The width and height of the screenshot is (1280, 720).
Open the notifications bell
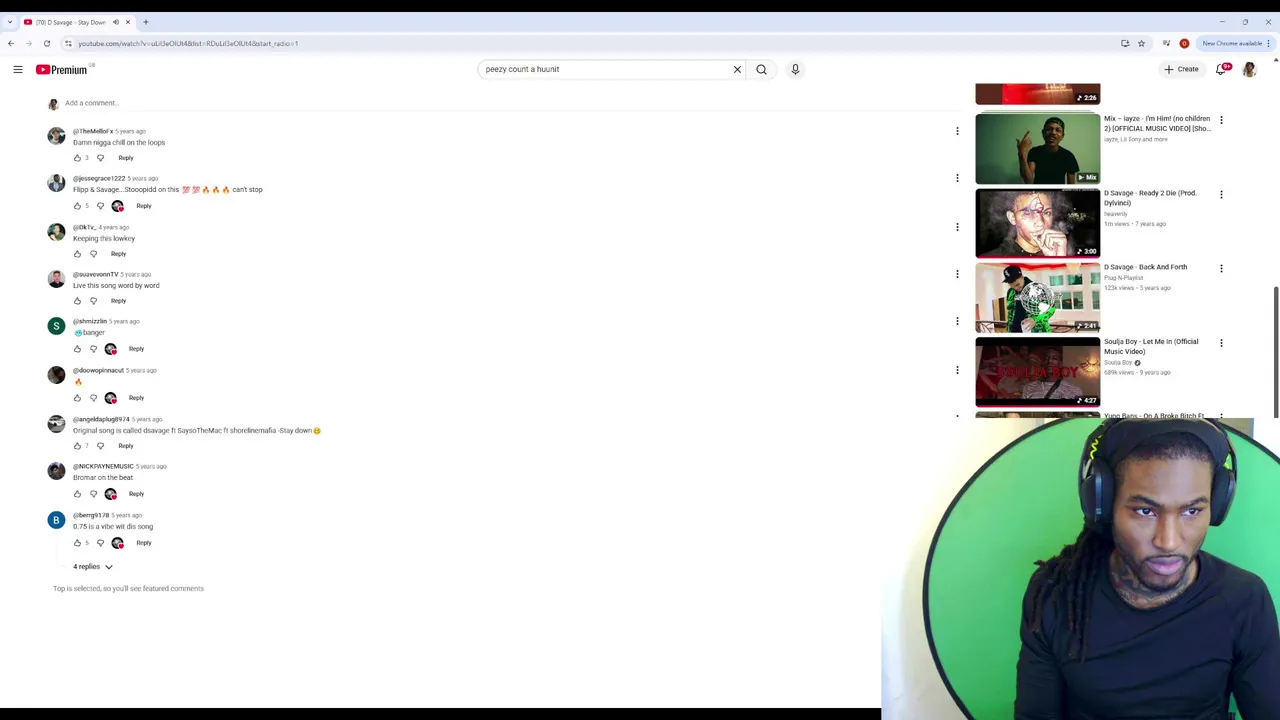1221,69
